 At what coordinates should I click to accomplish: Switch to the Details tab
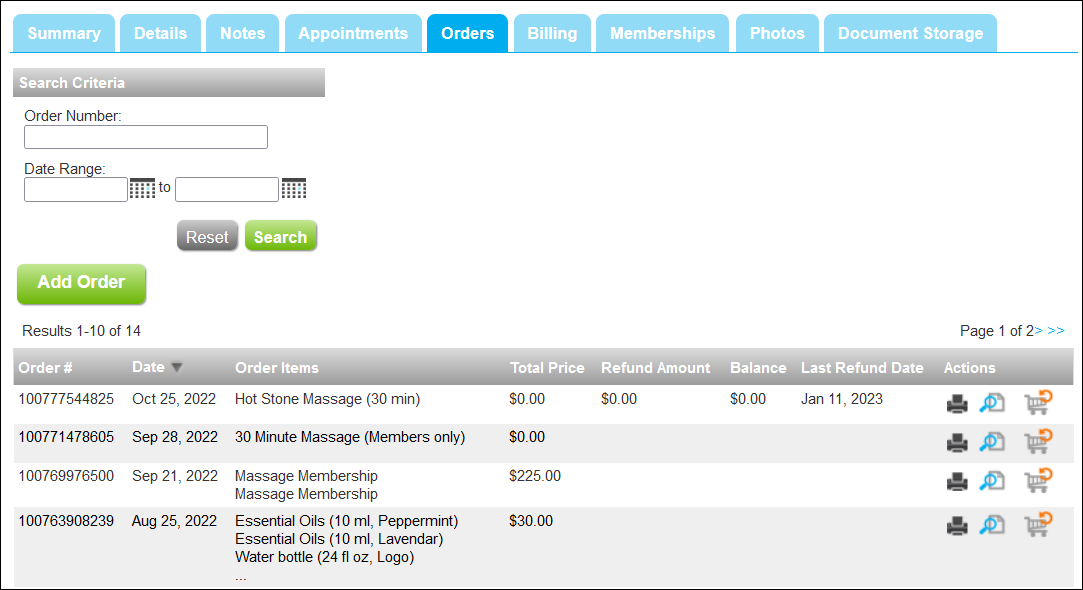tap(160, 33)
